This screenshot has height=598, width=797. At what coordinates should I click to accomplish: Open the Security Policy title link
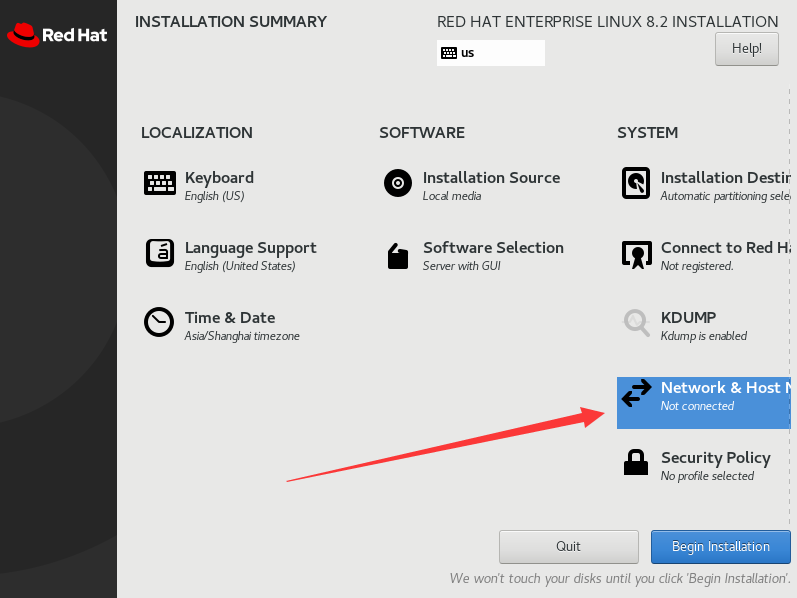716,458
